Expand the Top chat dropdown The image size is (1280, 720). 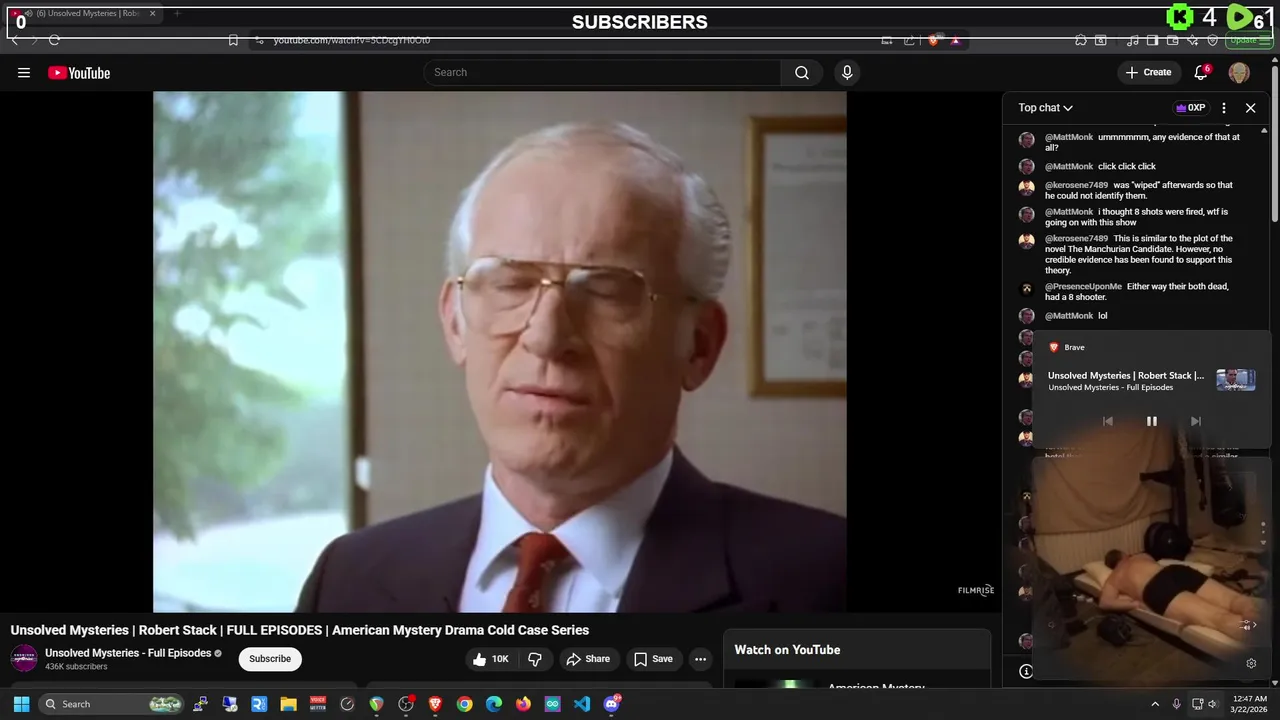[x=1046, y=108]
